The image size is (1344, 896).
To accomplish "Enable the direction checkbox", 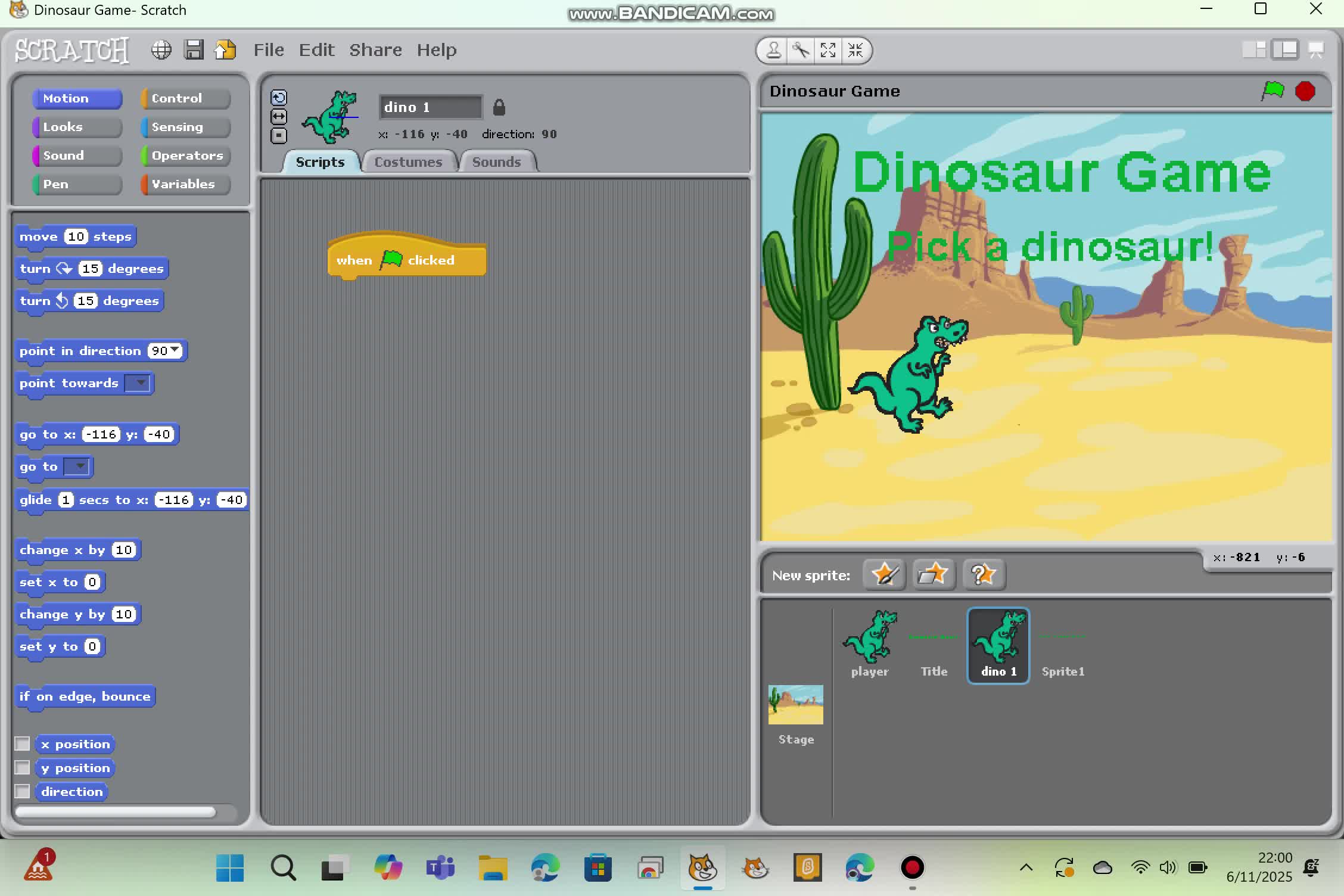I will 22,791.
